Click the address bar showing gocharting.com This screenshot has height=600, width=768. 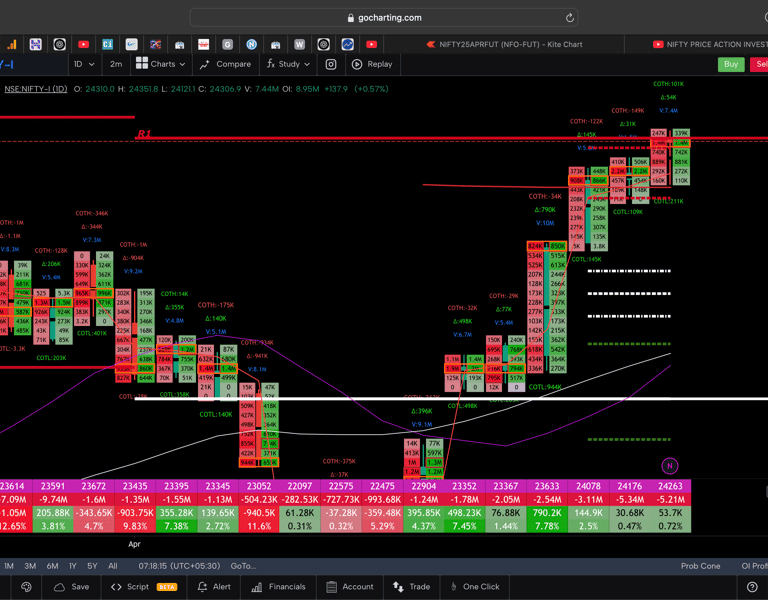tap(384, 18)
